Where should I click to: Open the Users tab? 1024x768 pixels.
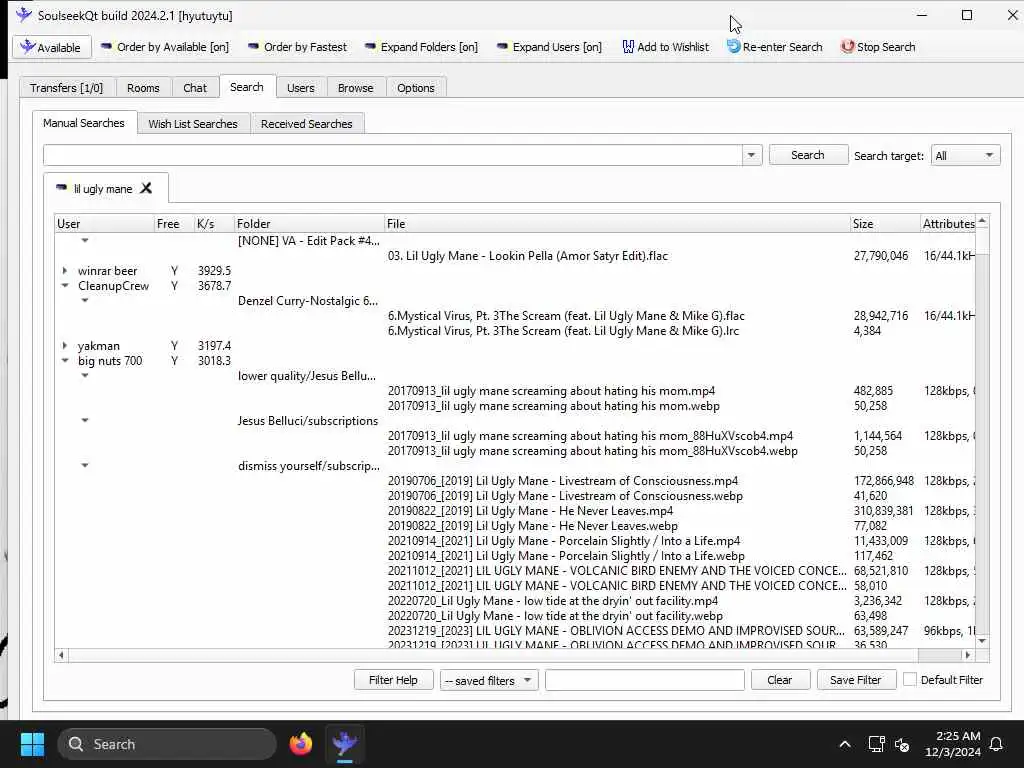point(300,88)
